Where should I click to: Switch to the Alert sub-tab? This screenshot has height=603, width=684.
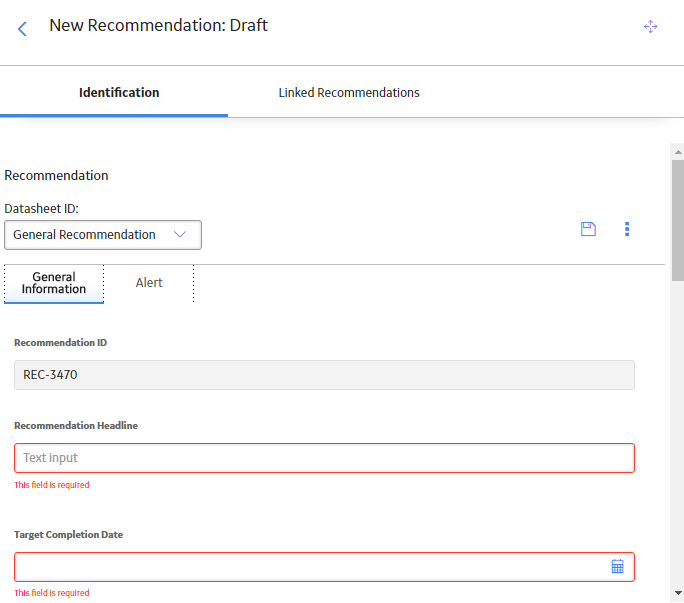[x=149, y=283]
